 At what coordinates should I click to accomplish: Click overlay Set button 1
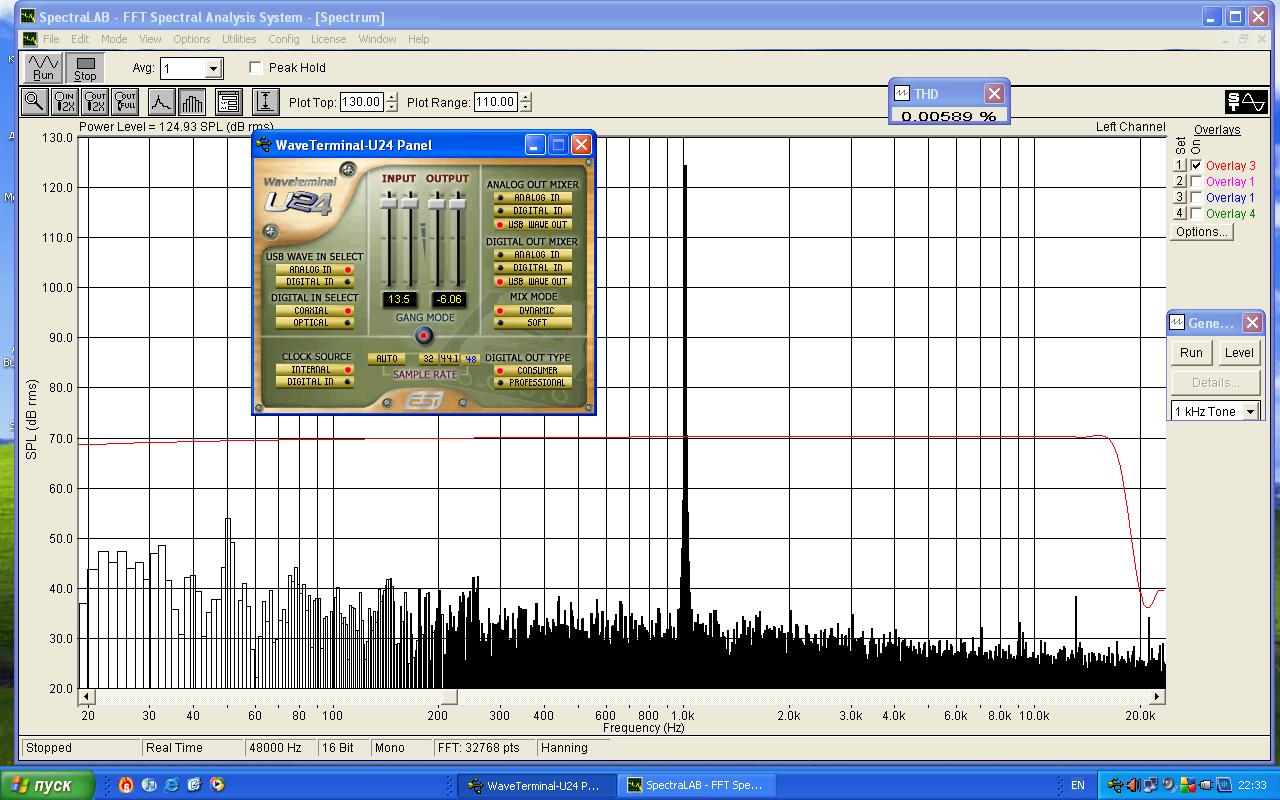point(1179,165)
